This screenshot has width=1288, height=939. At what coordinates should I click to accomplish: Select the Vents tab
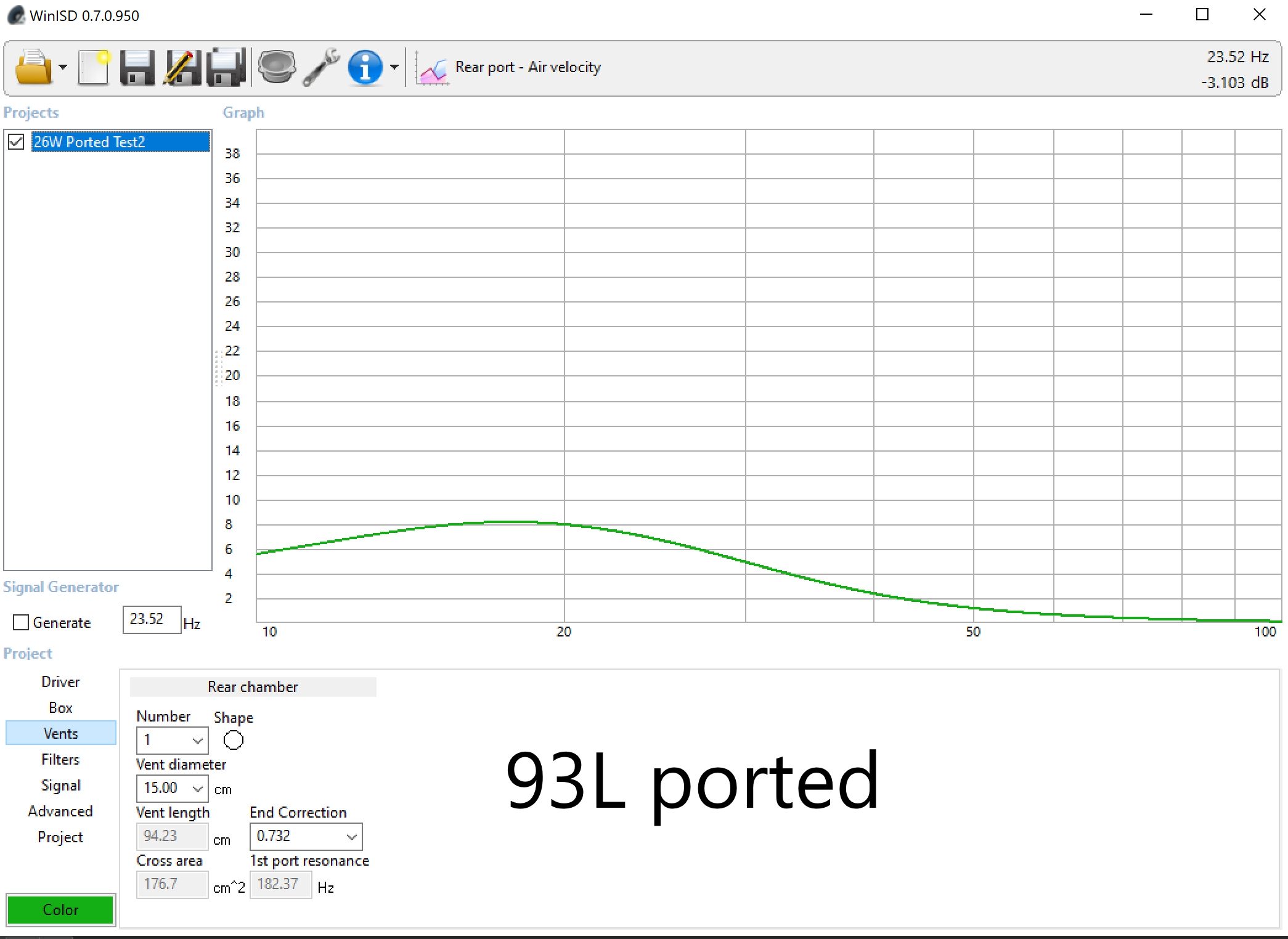(x=60, y=733)
